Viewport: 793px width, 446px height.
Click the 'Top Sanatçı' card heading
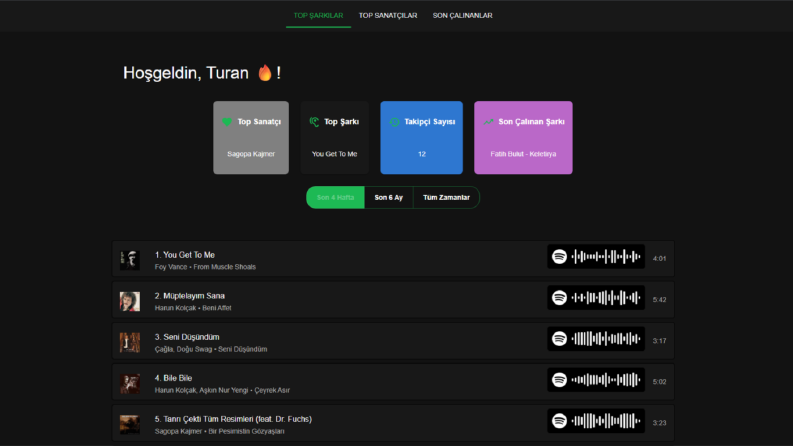pos(259,122)
